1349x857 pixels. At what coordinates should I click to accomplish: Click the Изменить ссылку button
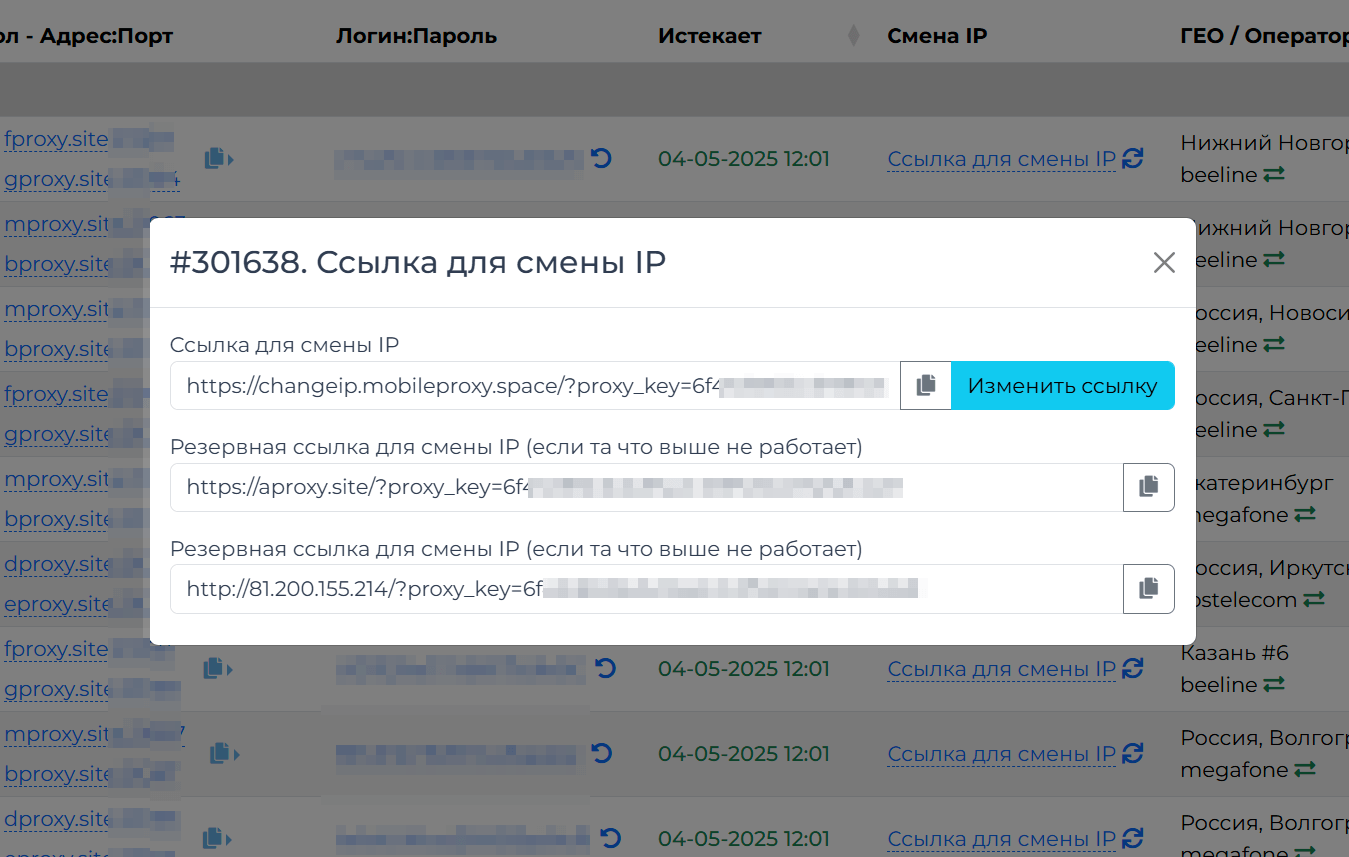(1062, 386)
